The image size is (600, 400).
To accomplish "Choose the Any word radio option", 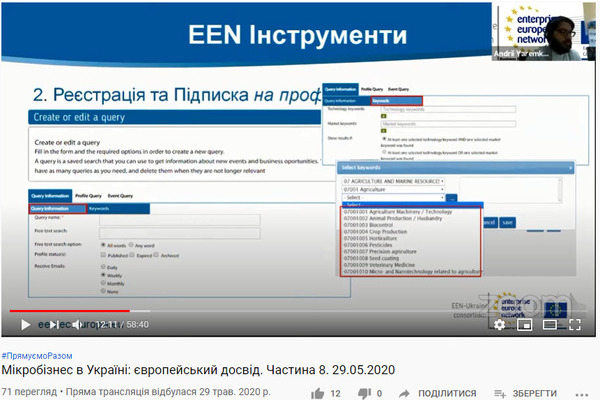I will point(131,245).
